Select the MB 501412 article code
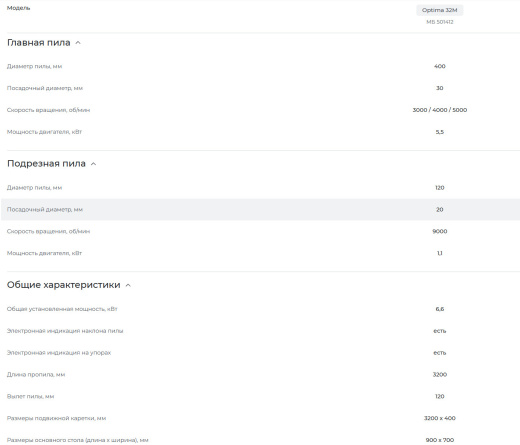This screenshot has width=520, height=445. tap(440, 22)
